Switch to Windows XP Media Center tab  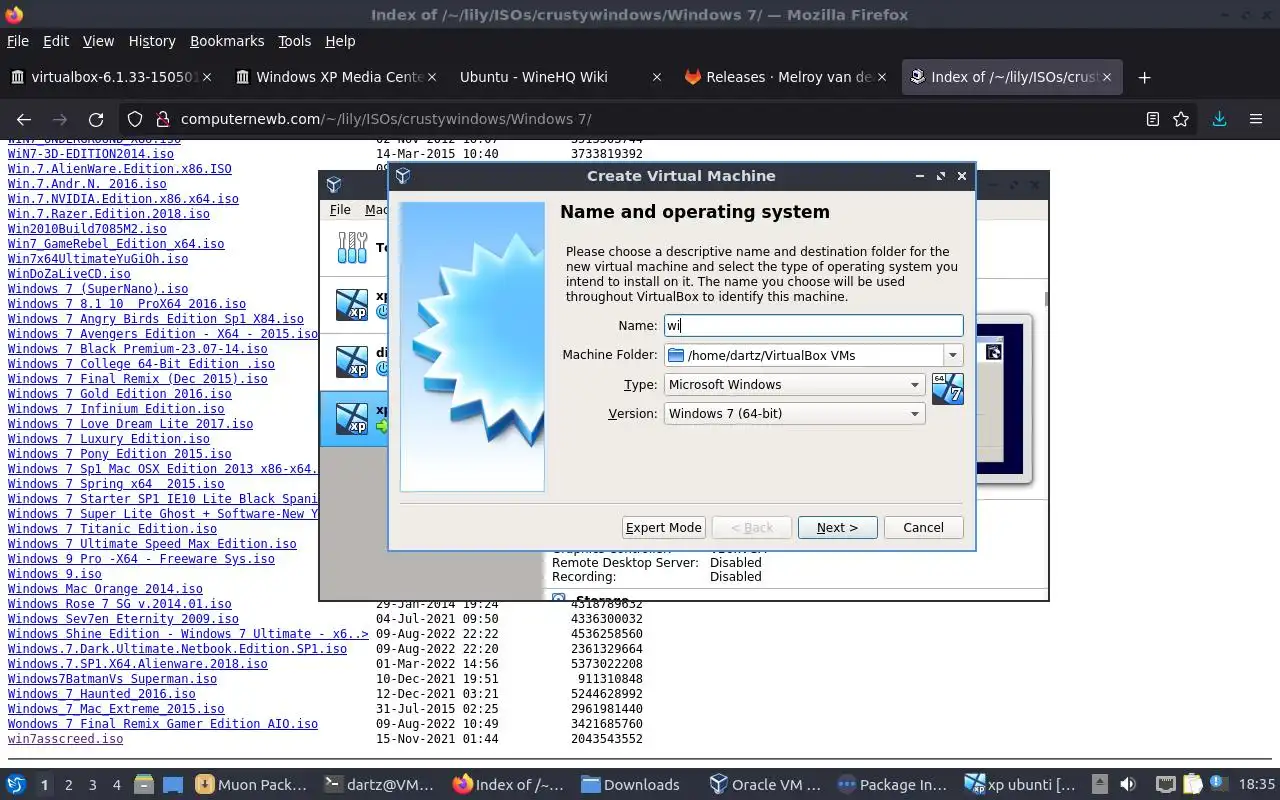335,77
